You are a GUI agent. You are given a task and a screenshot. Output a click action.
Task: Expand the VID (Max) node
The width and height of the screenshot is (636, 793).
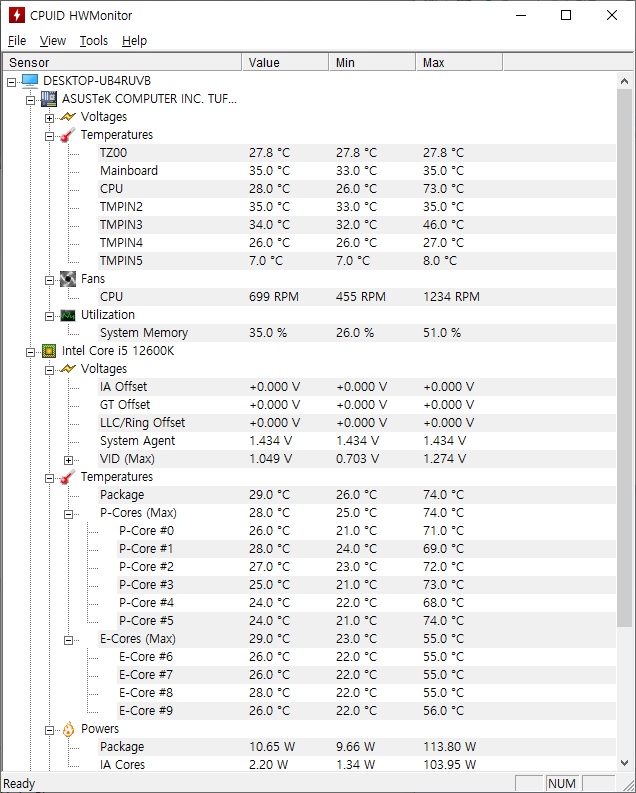tap(68, 460)
